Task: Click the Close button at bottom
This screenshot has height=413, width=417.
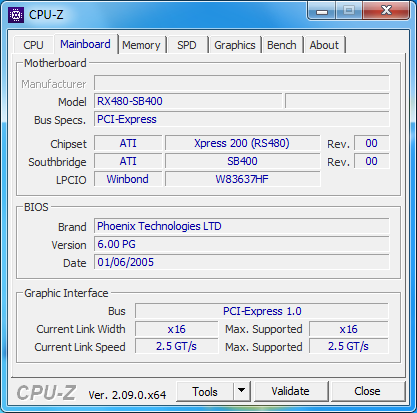Action: pyautogui.click(x=367, y=392)
